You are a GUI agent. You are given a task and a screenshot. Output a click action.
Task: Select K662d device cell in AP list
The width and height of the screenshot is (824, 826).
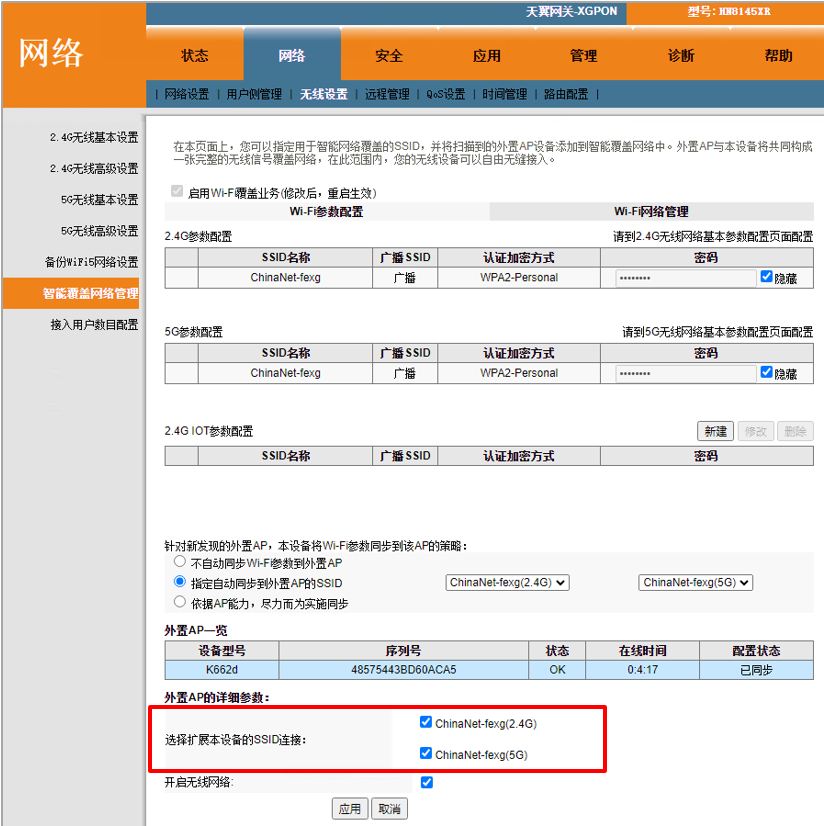coord(222,670)
